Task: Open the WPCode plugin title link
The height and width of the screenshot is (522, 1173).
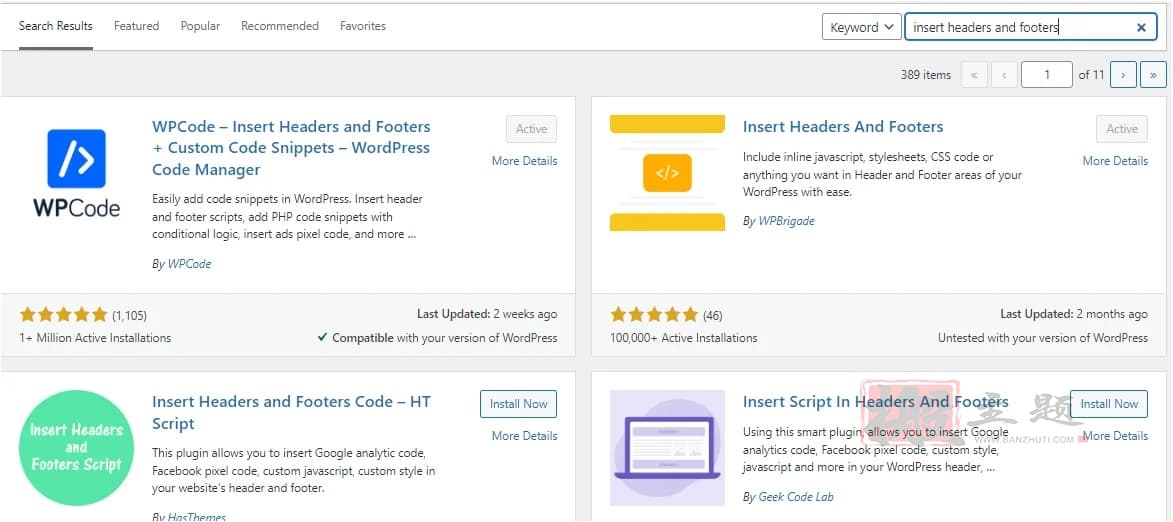Action: tap(291, 148)
